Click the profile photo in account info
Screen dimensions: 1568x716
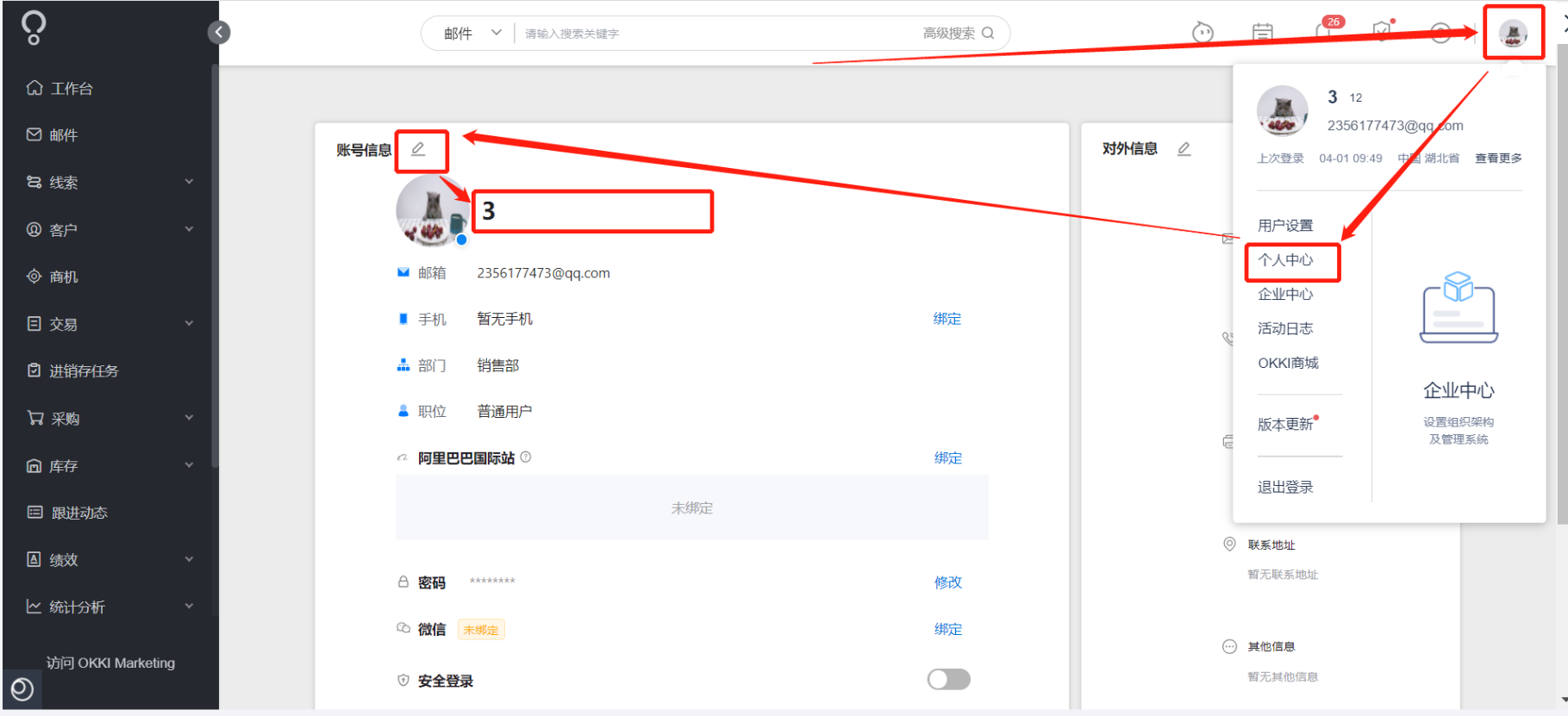coord(433,211)
